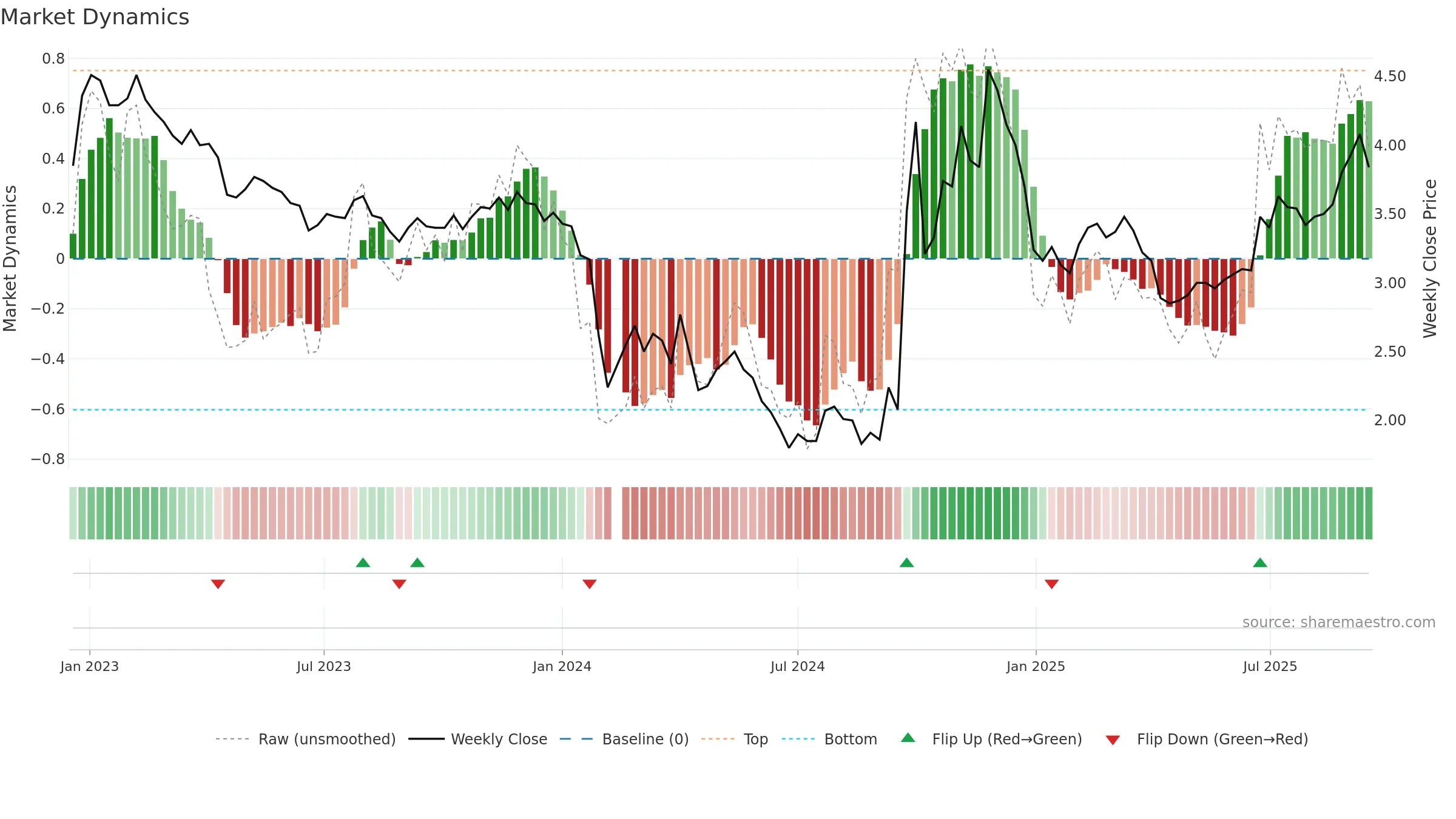Select the Flip Down marker just after Jan 2024
This screenshot has height=819, width=1456.
(590, 584)
